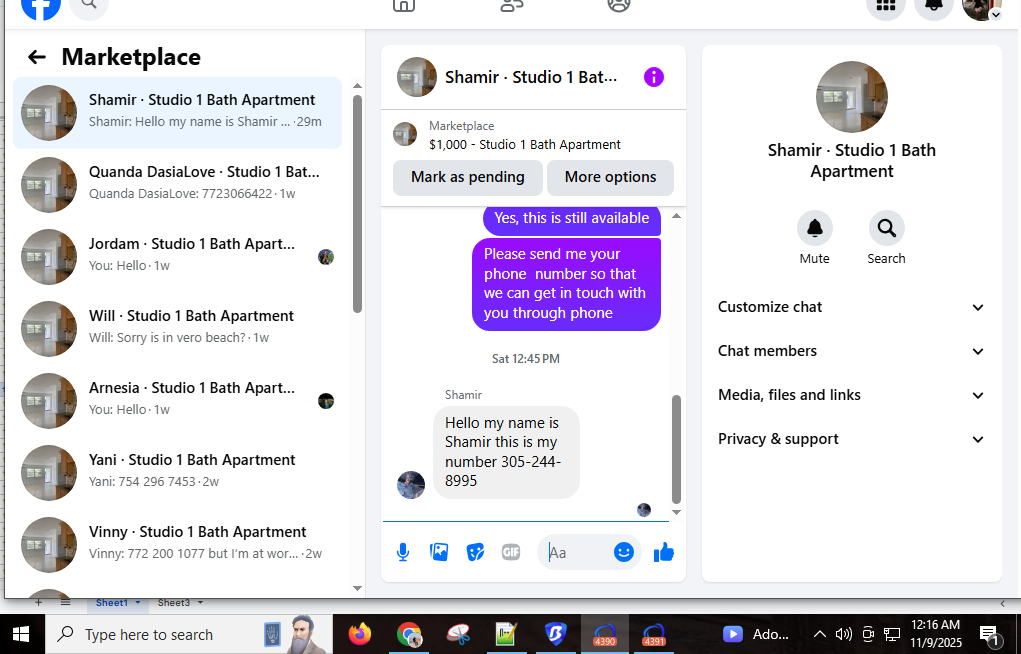1021x654 pixels.
Task: Show hidden system tray icons chevron
Action: pyautogui.click(x=820, y=634)
